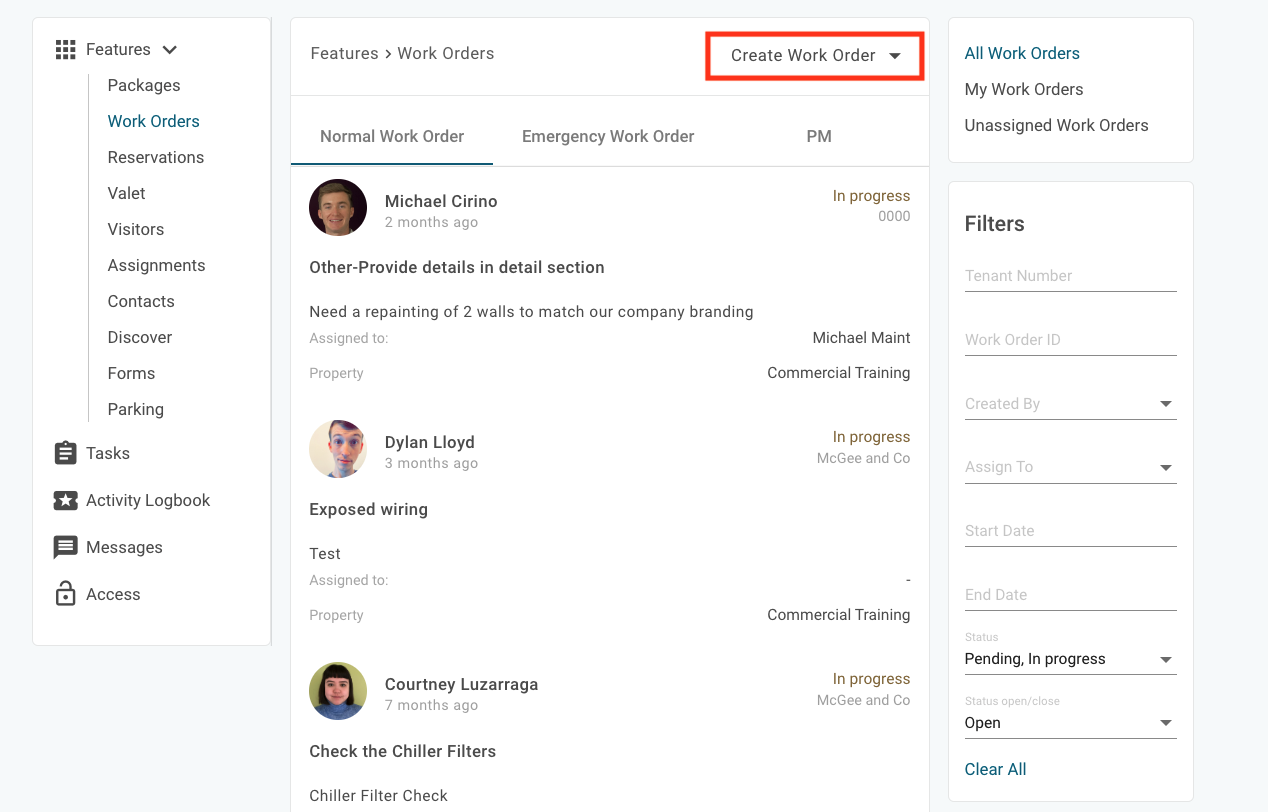Open Status open/close dropdown set to Open

coord(1070,723)
